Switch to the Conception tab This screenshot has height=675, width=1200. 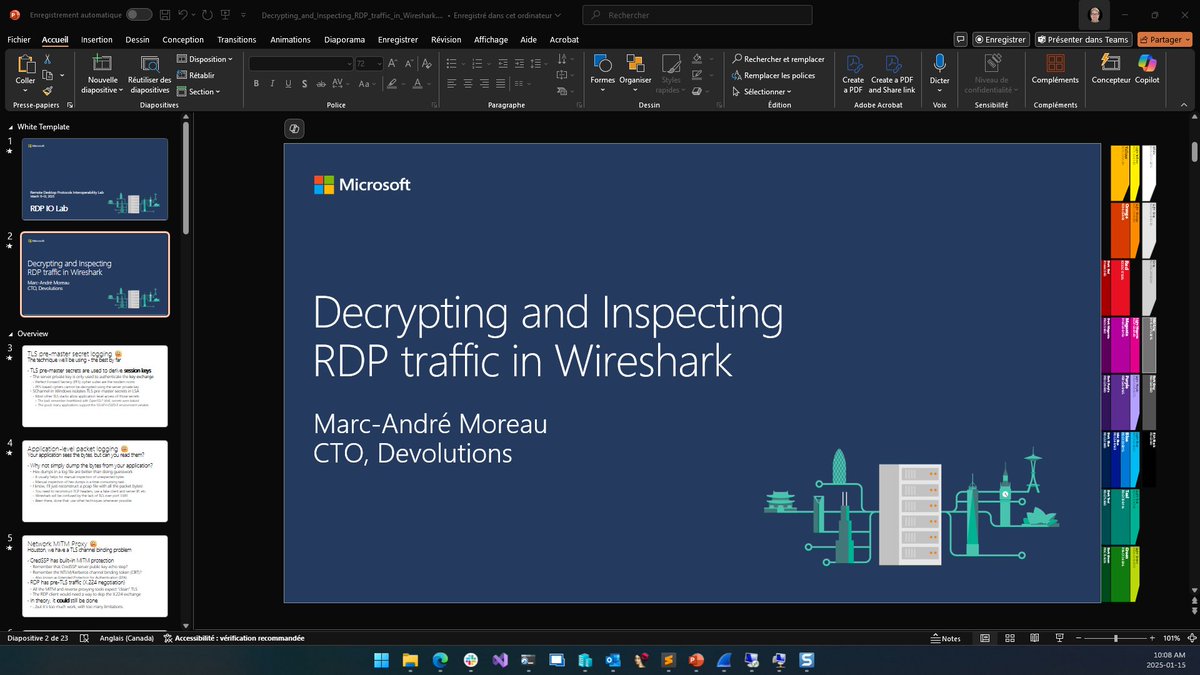point(183,39)
